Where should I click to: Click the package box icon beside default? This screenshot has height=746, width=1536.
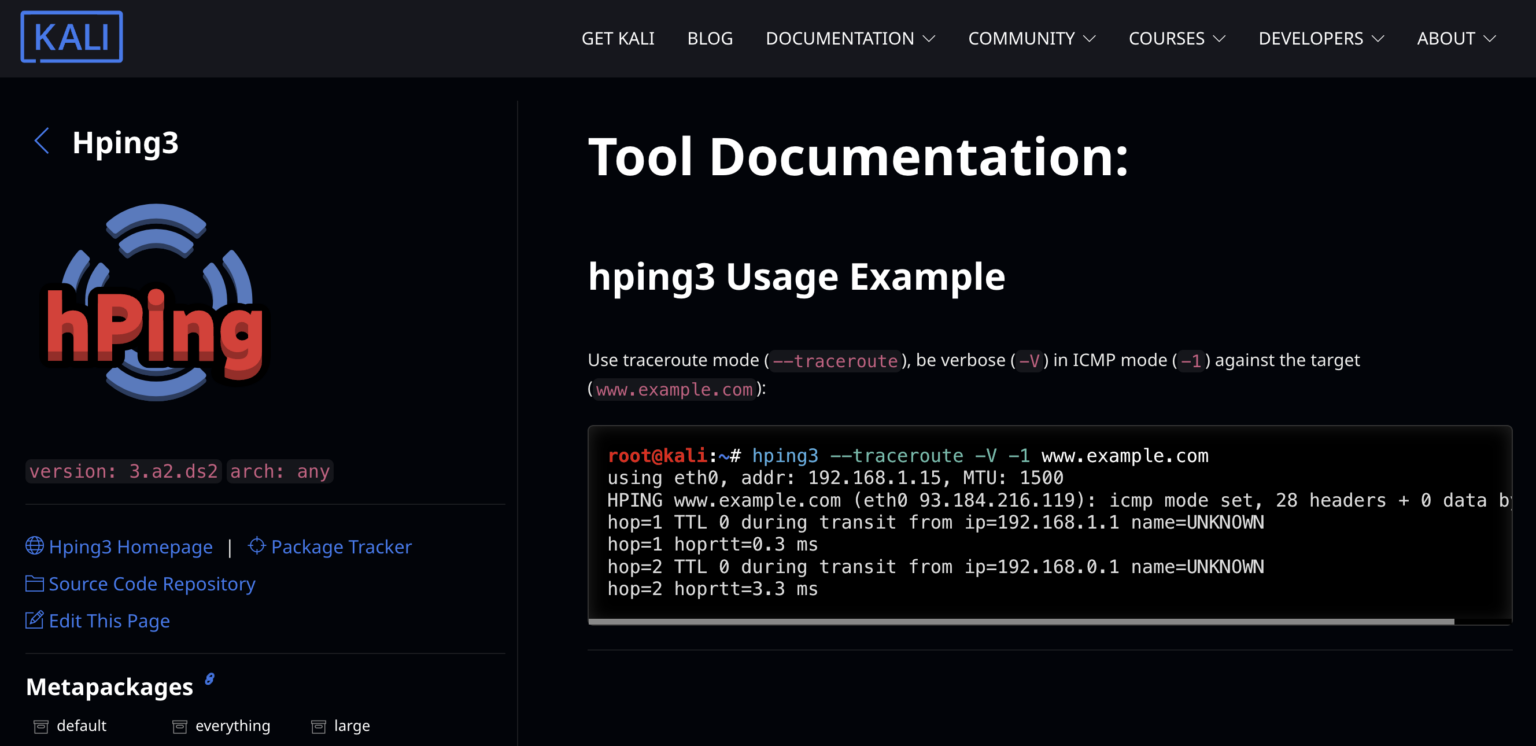(x=40, y=725)
